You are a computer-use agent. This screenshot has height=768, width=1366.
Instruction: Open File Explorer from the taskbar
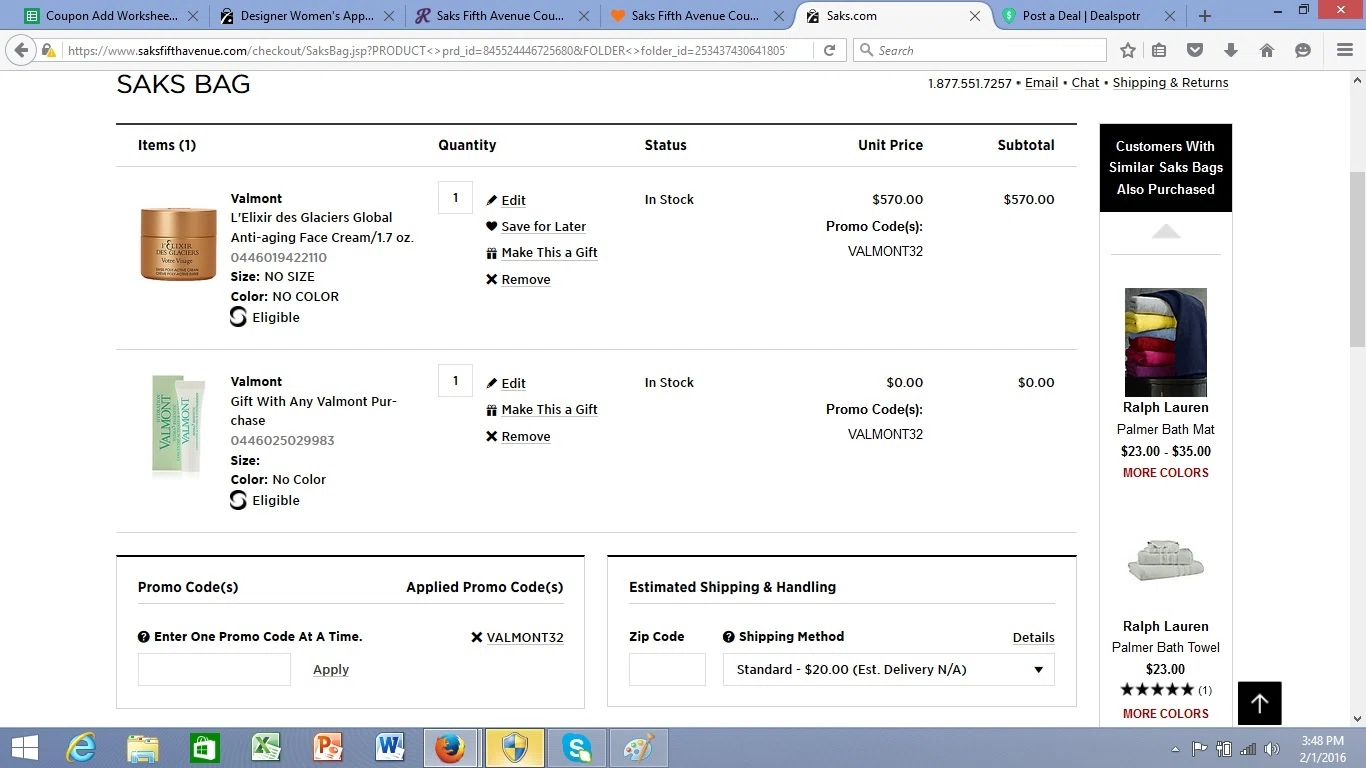[x=143, y=748]
